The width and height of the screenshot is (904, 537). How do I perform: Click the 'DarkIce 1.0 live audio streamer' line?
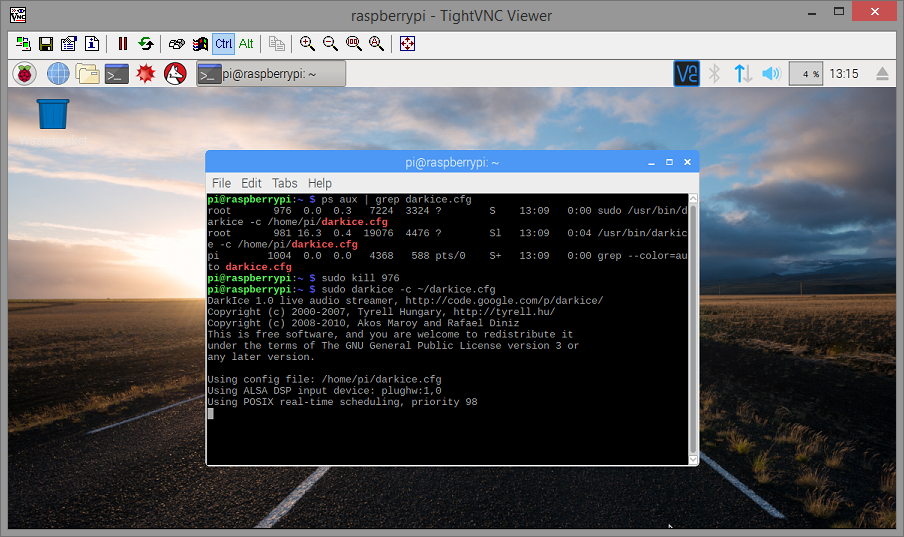pyautogui.click(x=405, y=301)
